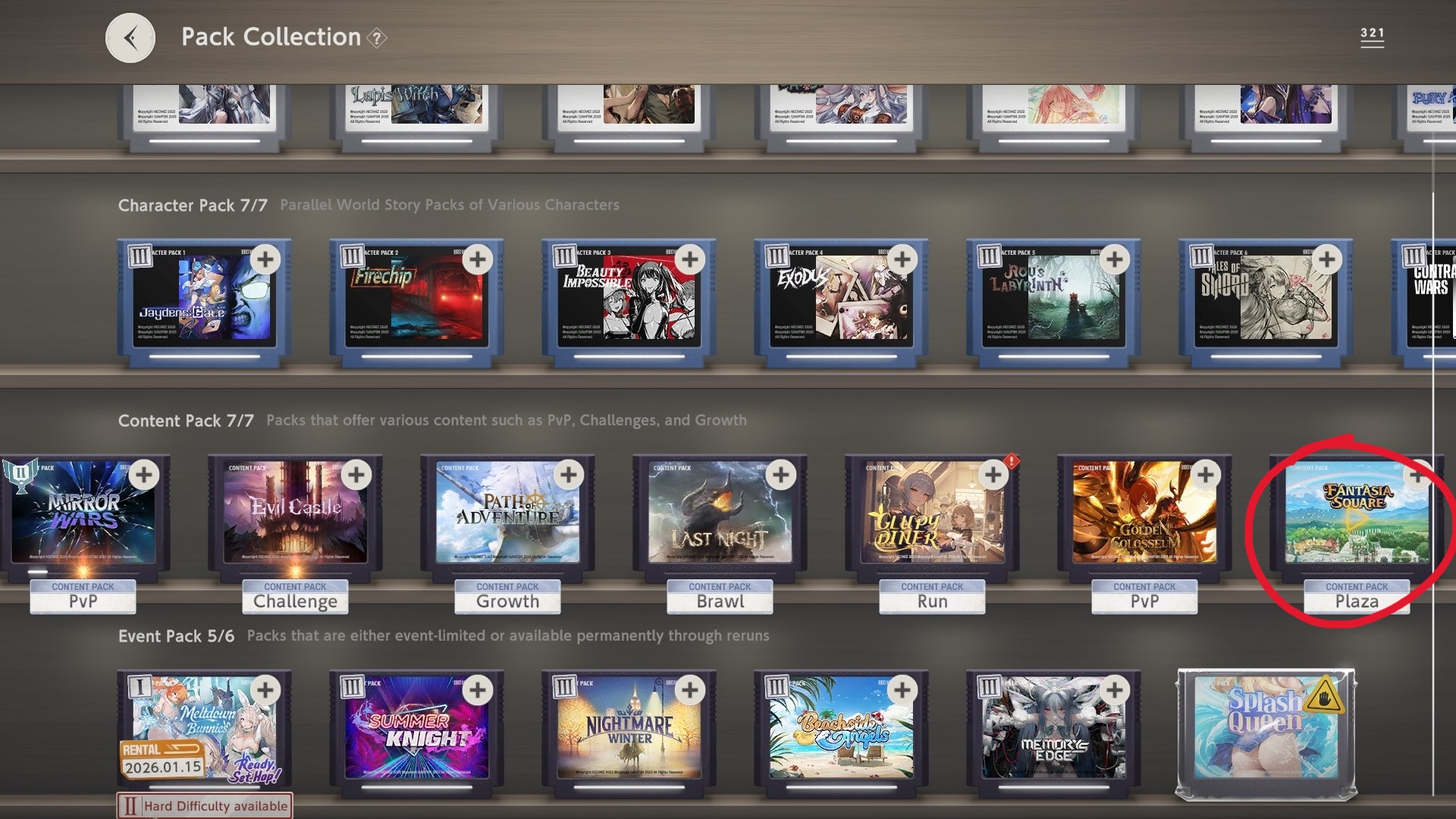This screenshot has width=1456, height=819.
Task: Click plus icon on Beauty Impossible pack
Action: [x=689, y=259]
